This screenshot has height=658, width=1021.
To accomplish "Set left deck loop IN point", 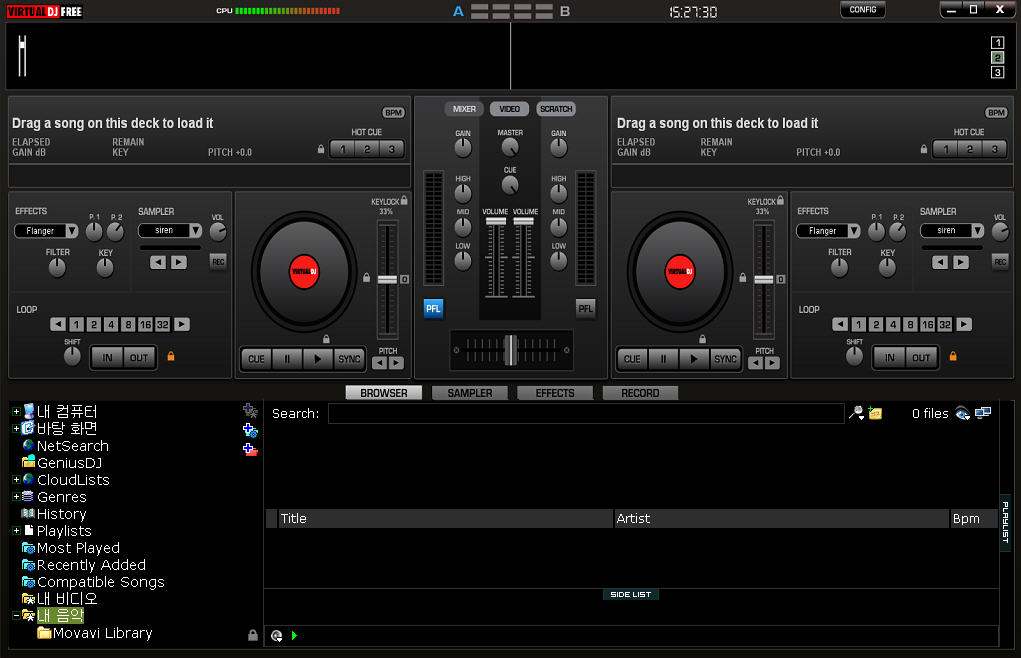I will (x=107, y=357).
